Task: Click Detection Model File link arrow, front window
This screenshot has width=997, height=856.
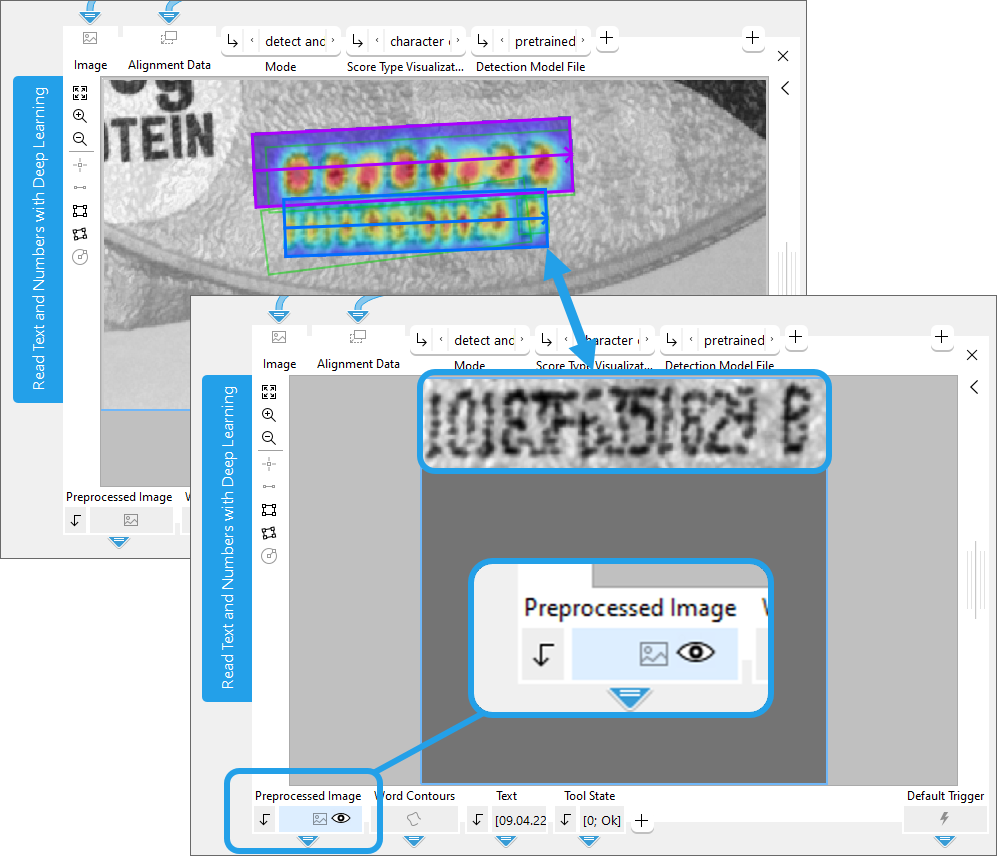Action: (671, 340)
